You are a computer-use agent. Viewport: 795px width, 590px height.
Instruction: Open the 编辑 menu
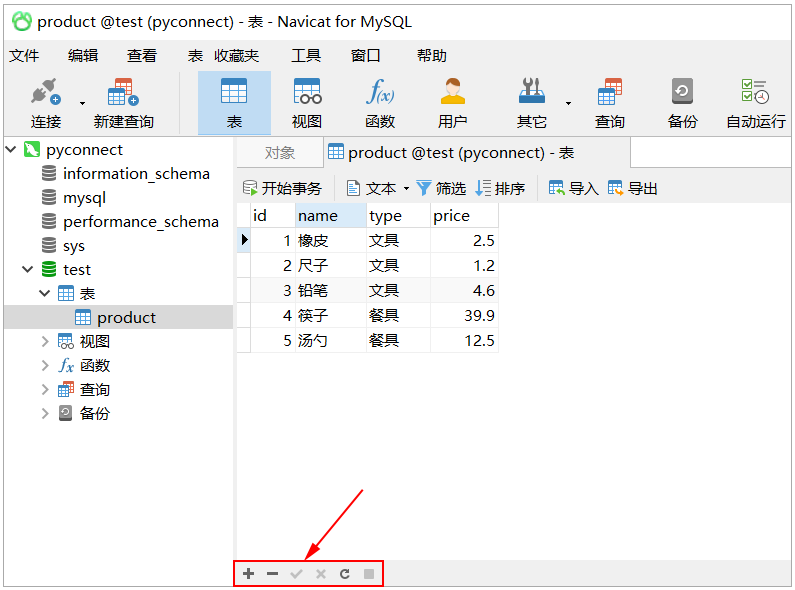pos(83,55)
